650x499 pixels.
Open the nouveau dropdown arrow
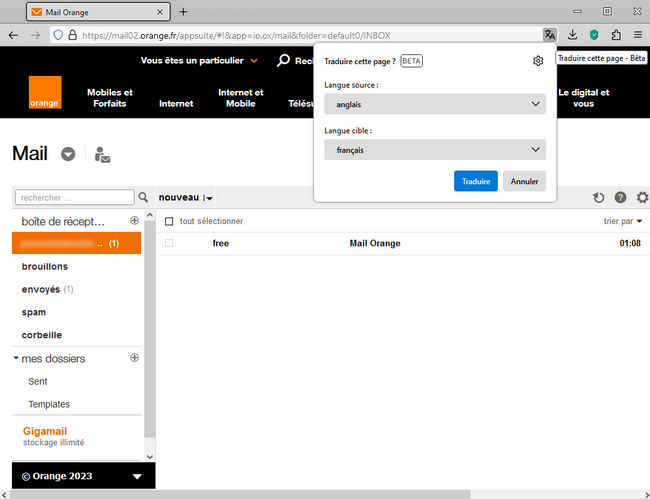coord(209,198)
